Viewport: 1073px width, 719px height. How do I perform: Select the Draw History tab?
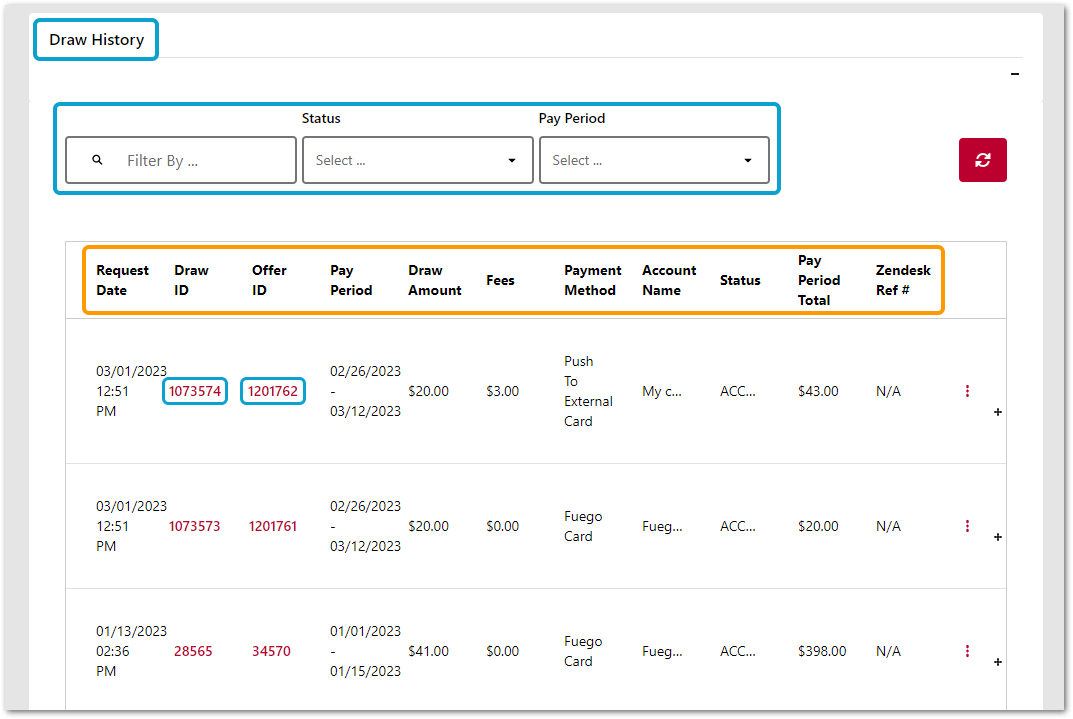[x=96, y=40]
